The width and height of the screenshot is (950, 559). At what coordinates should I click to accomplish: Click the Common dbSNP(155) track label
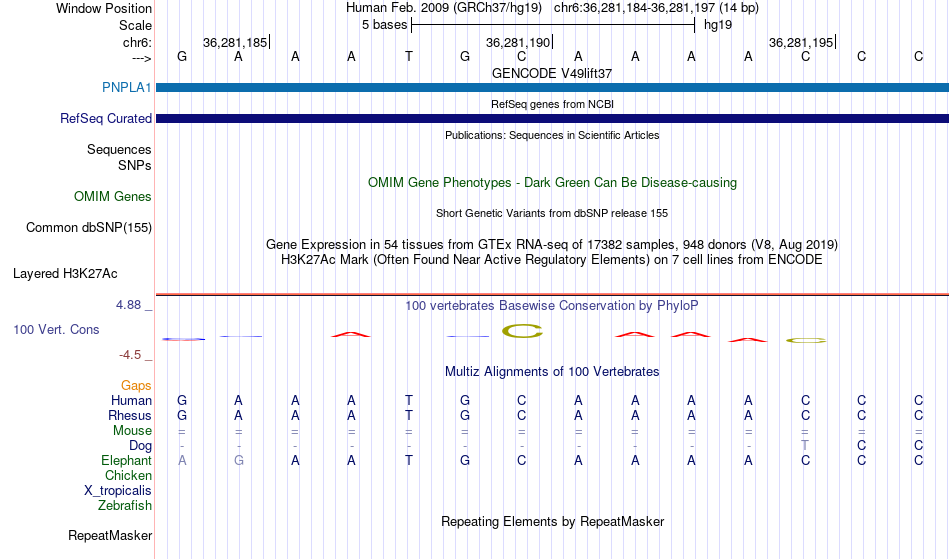[89, 227]
